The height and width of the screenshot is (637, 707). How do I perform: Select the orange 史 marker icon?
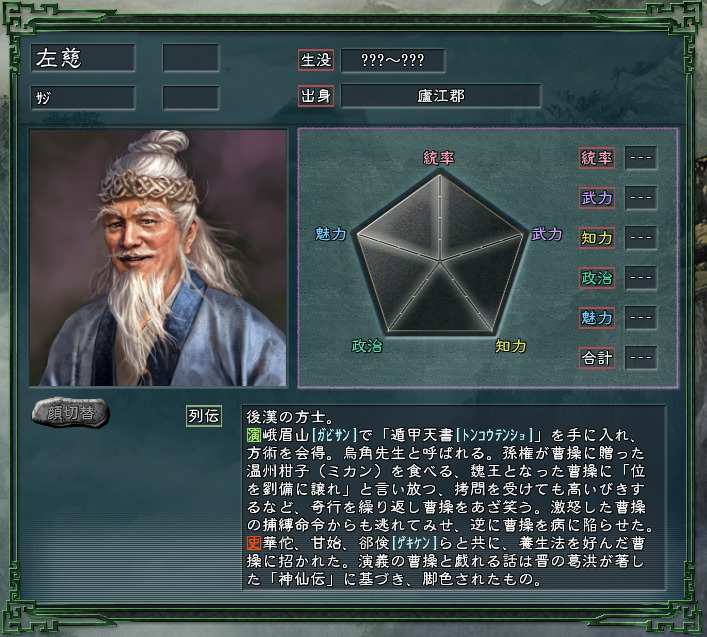point(254,543)
